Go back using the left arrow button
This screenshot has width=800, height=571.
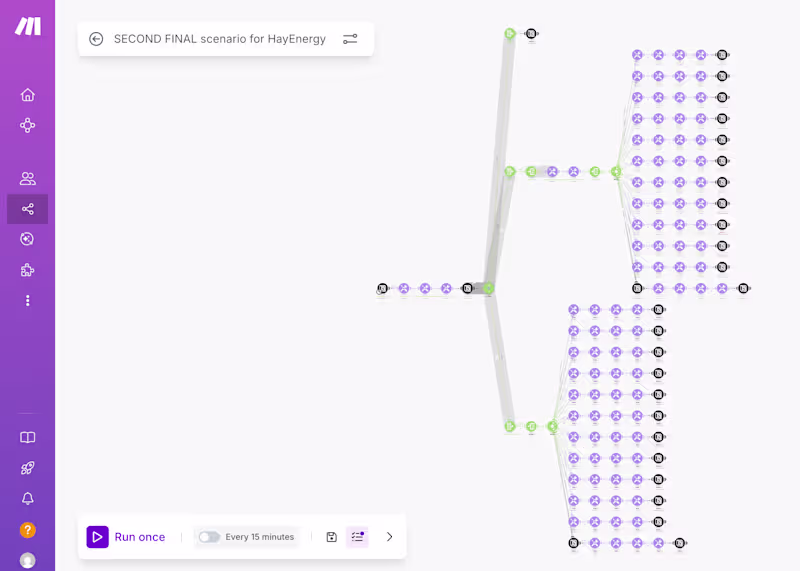point(96,39)
